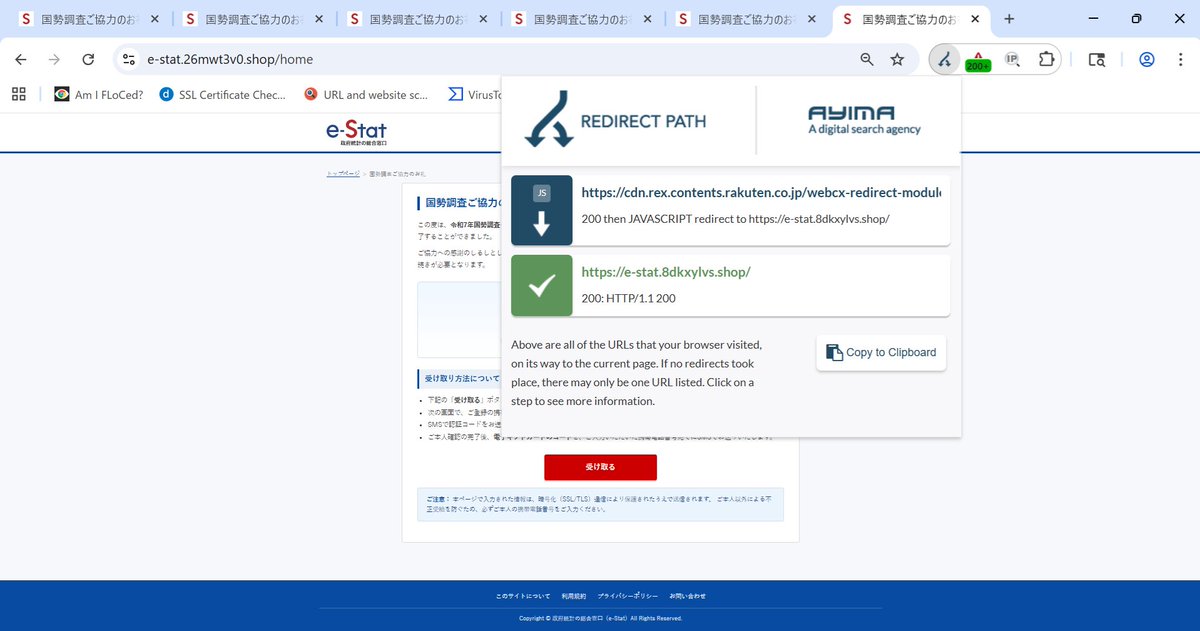This screenshot has height=631, width=1200.
Task: Click Copy to Clipboard button
Action: 881,352
